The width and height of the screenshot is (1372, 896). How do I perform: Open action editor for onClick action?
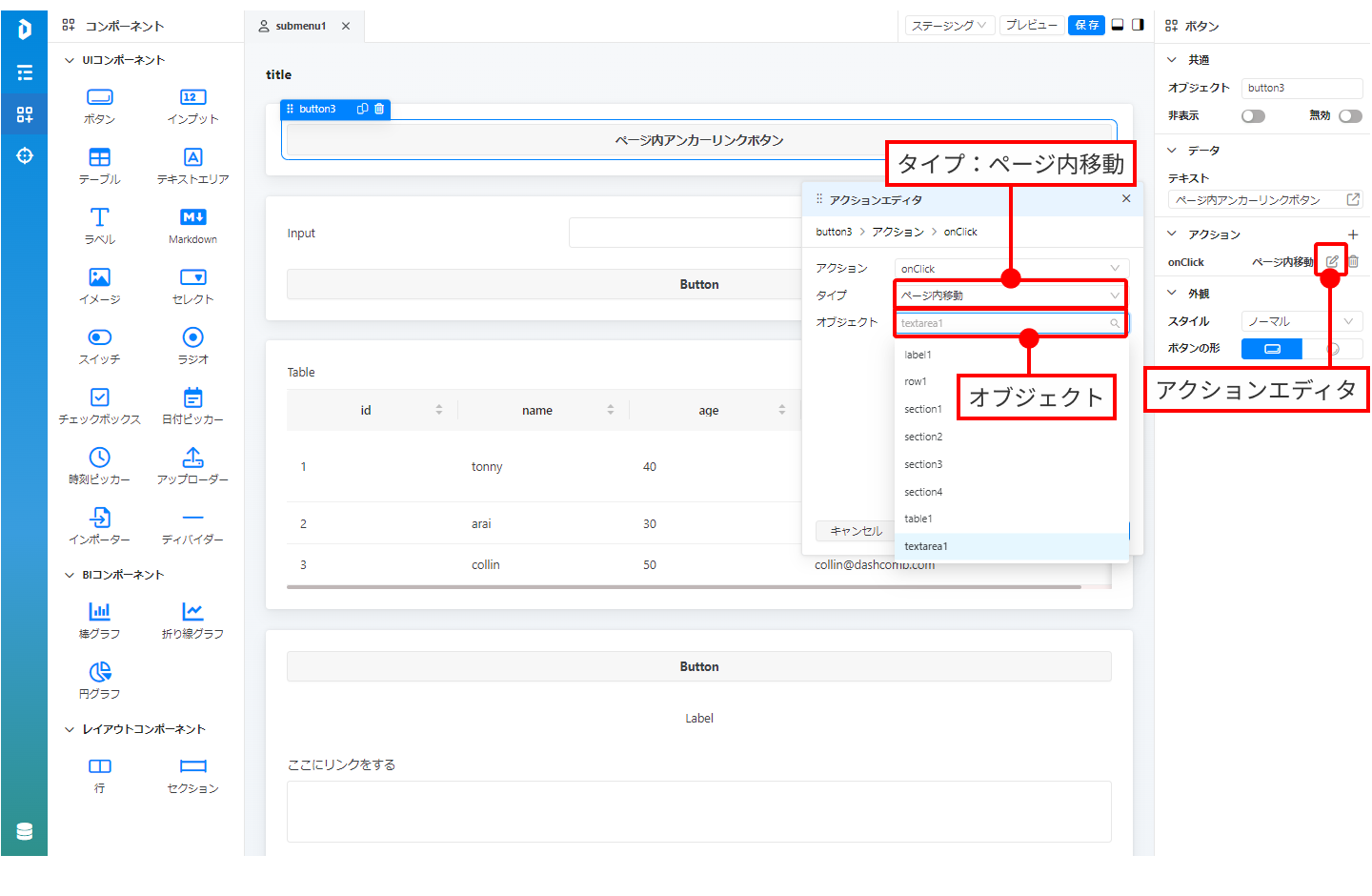(1332, 261)
